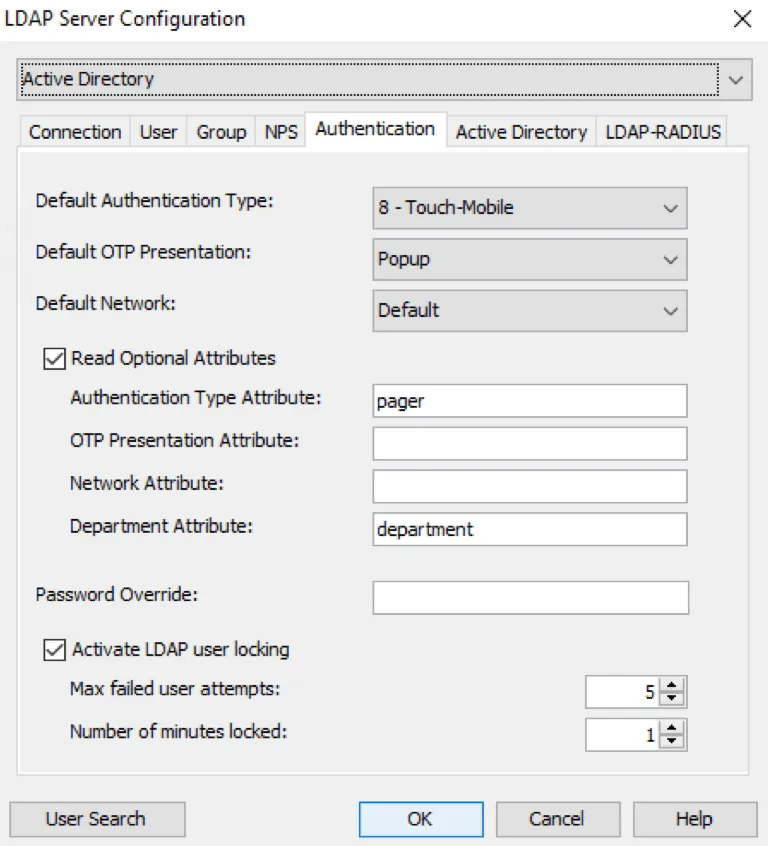The image size is (768, 846).
Task: Click the User Search button
Action: pos(96,819)
